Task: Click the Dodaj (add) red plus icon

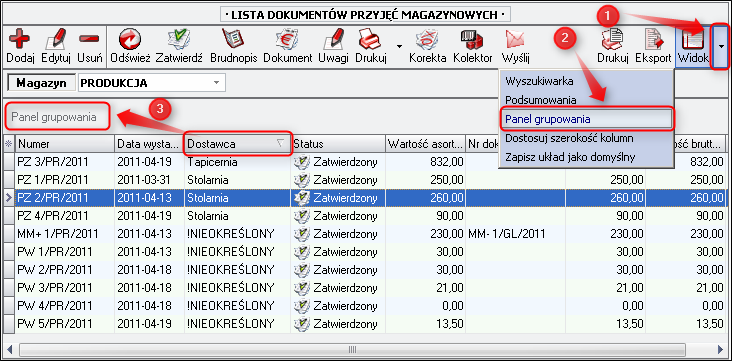Action: 19,40
